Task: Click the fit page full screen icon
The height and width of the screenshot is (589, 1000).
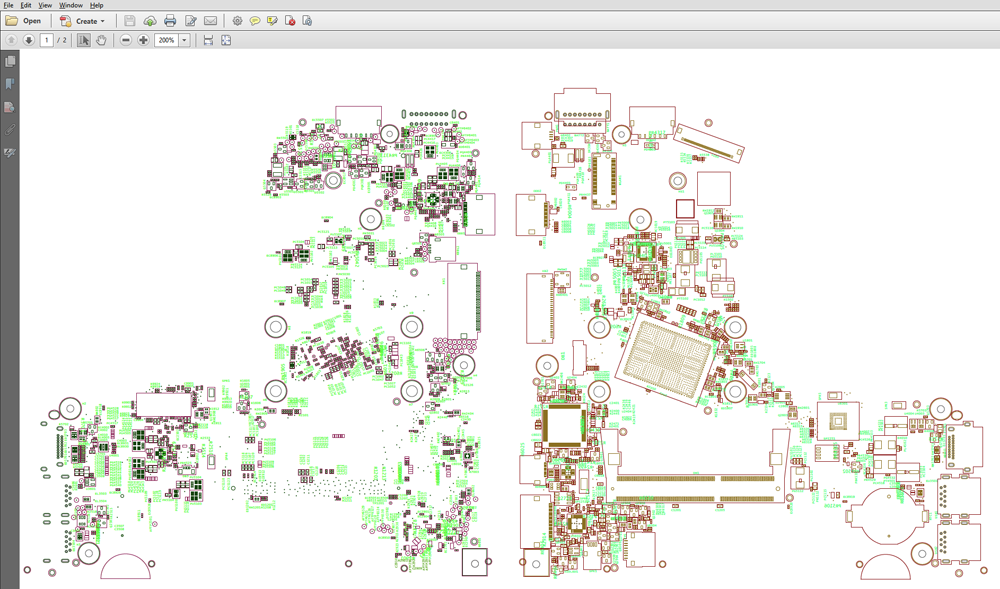Action: [226, 40]
